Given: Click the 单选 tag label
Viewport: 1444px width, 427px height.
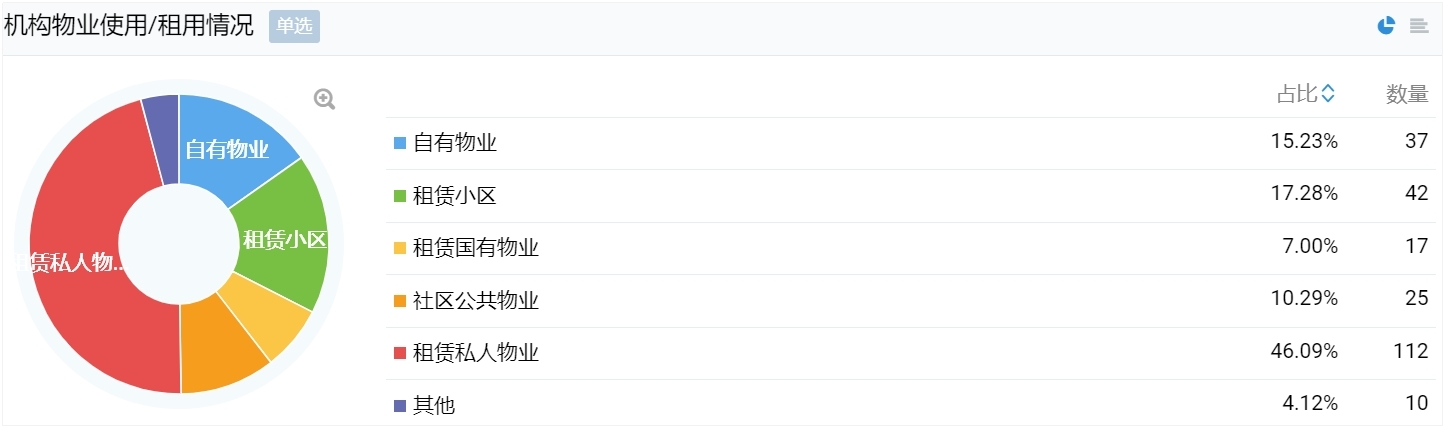Looking at the screenshot, I should click(294, 26).
